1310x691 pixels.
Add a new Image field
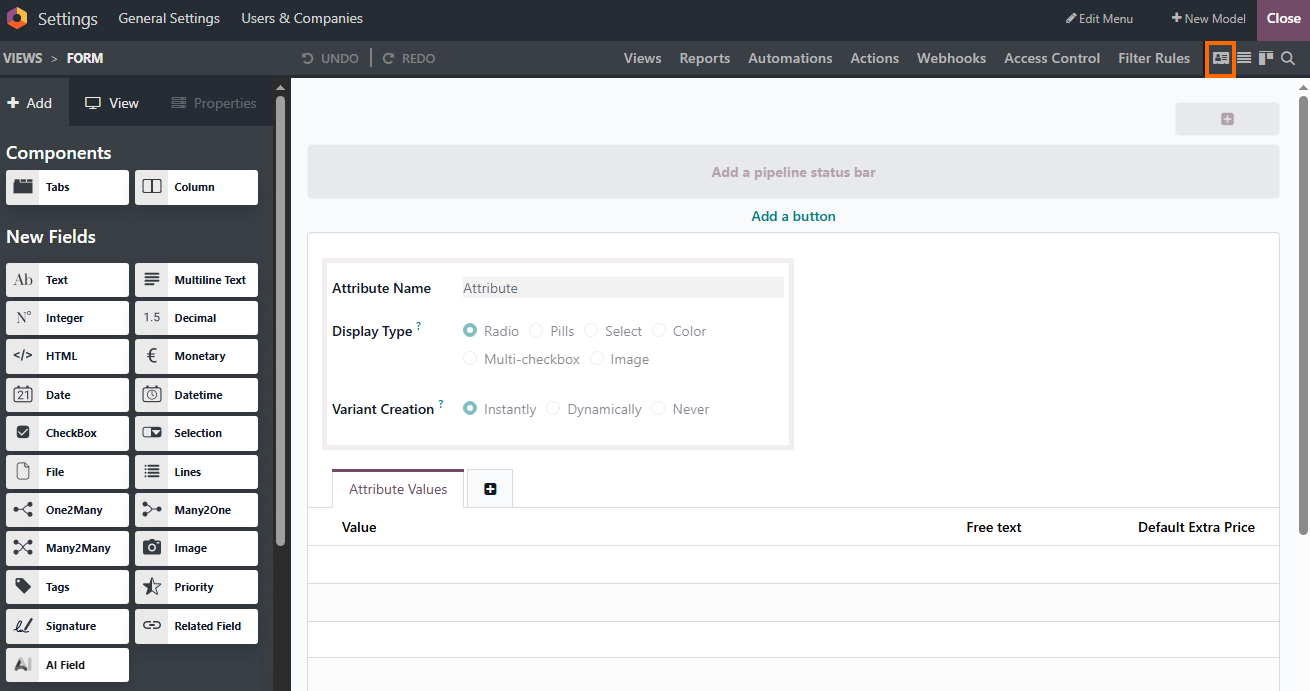[x=196, y=548]
